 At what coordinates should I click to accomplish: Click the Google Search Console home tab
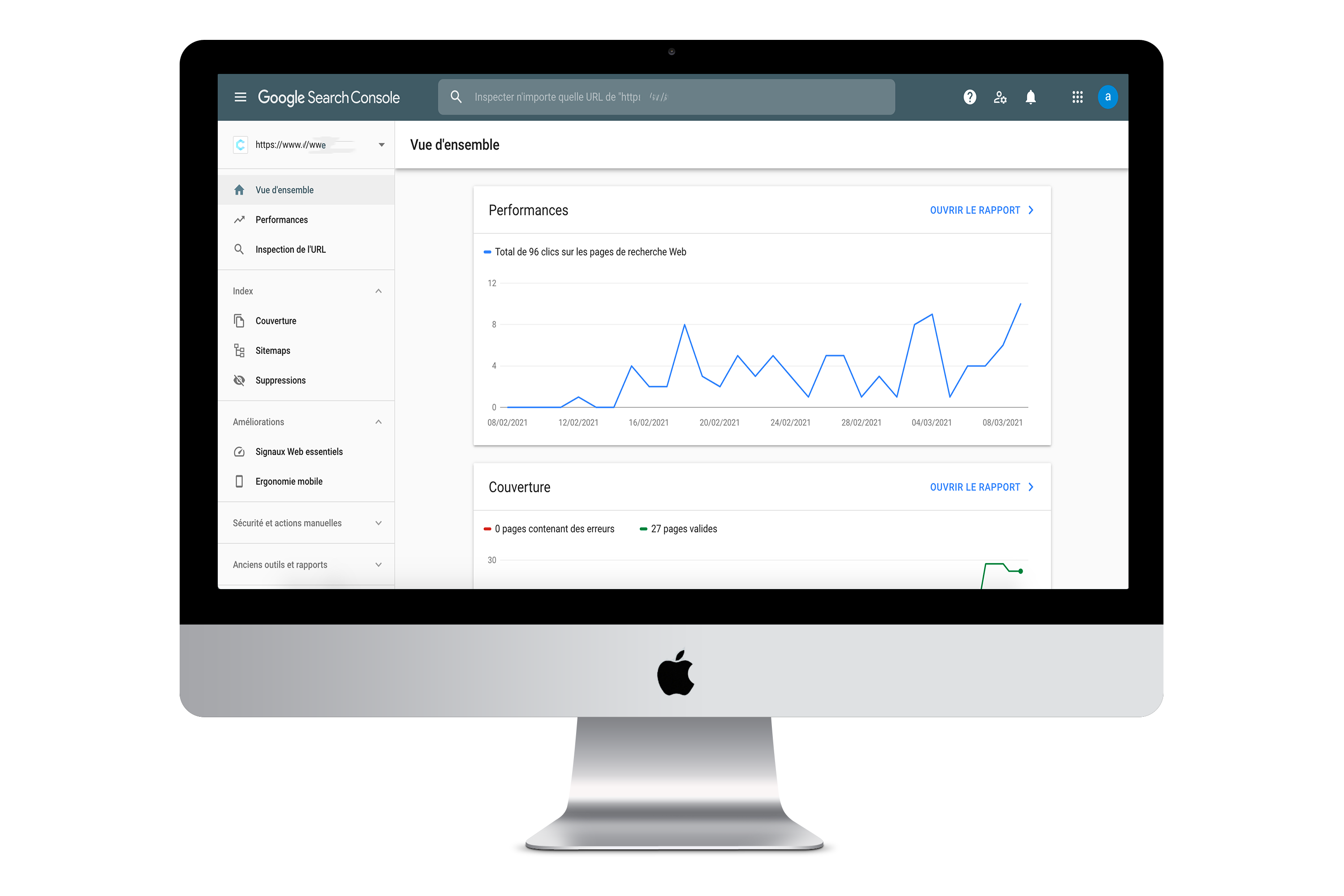(284, 189)
